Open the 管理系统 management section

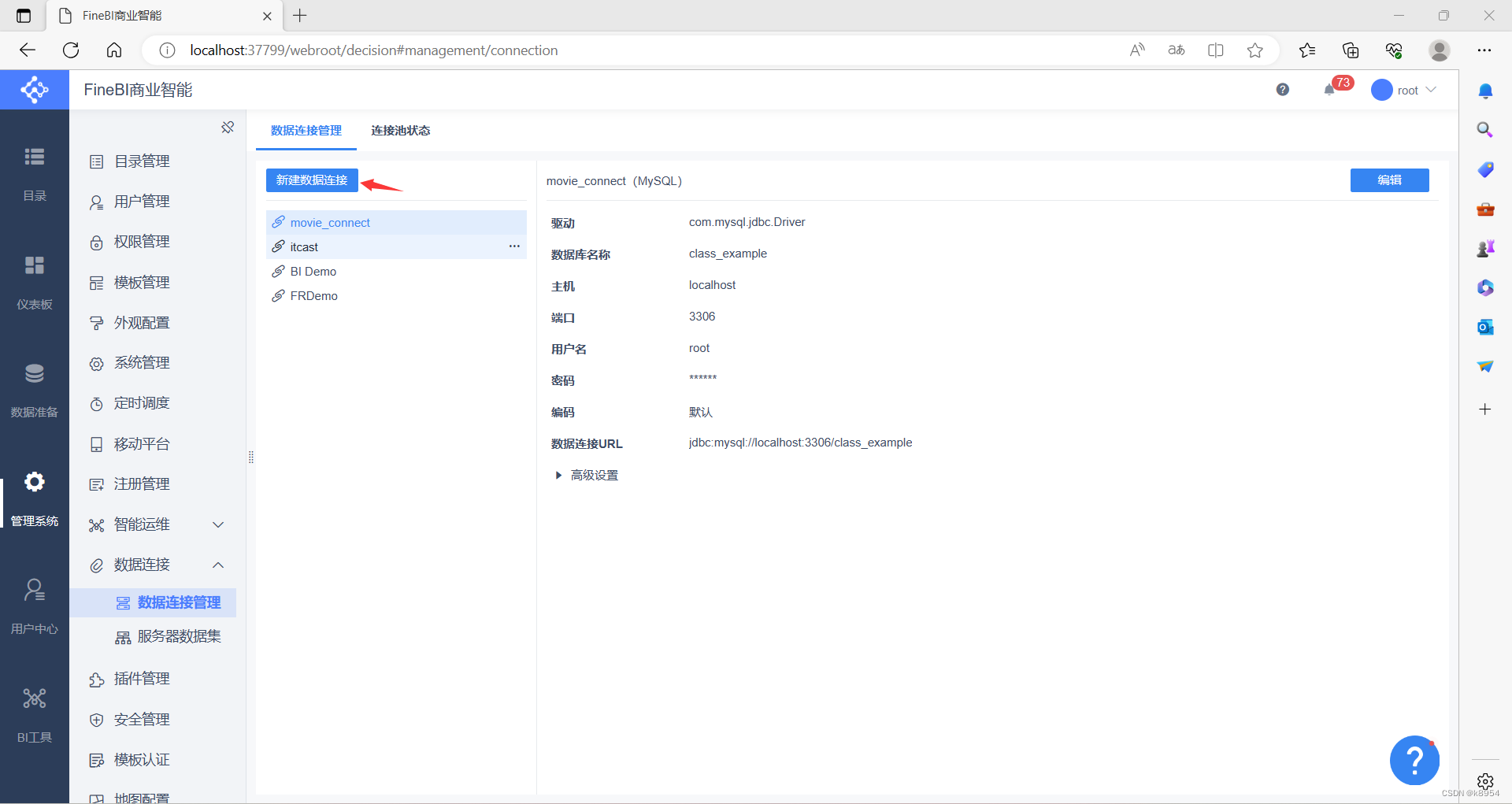click(x=35, y=498)
